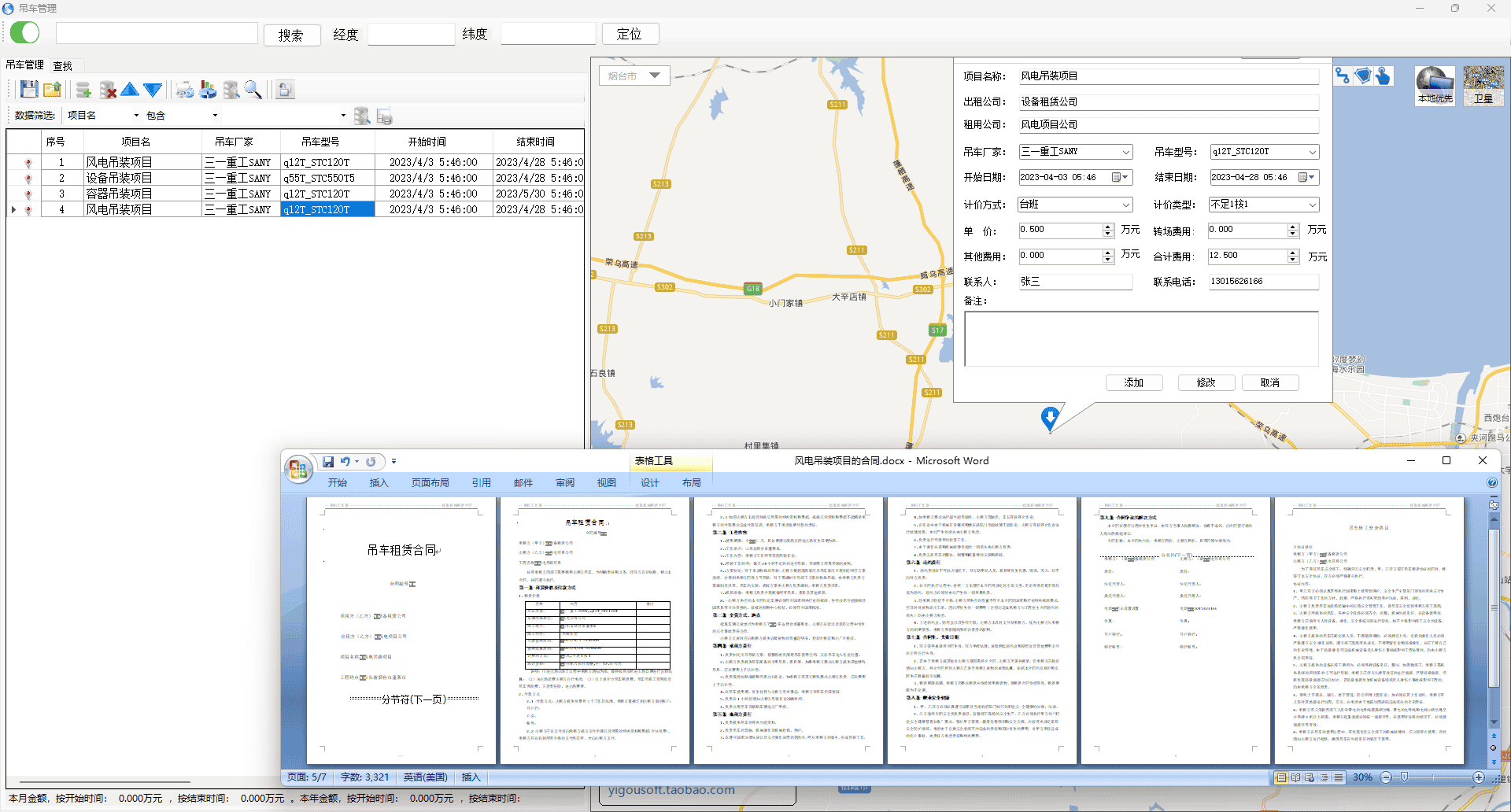Open the 页面布局 ribbon tab in Word
The width and height of the screenshot is (1511, 812).
[430, 483]
